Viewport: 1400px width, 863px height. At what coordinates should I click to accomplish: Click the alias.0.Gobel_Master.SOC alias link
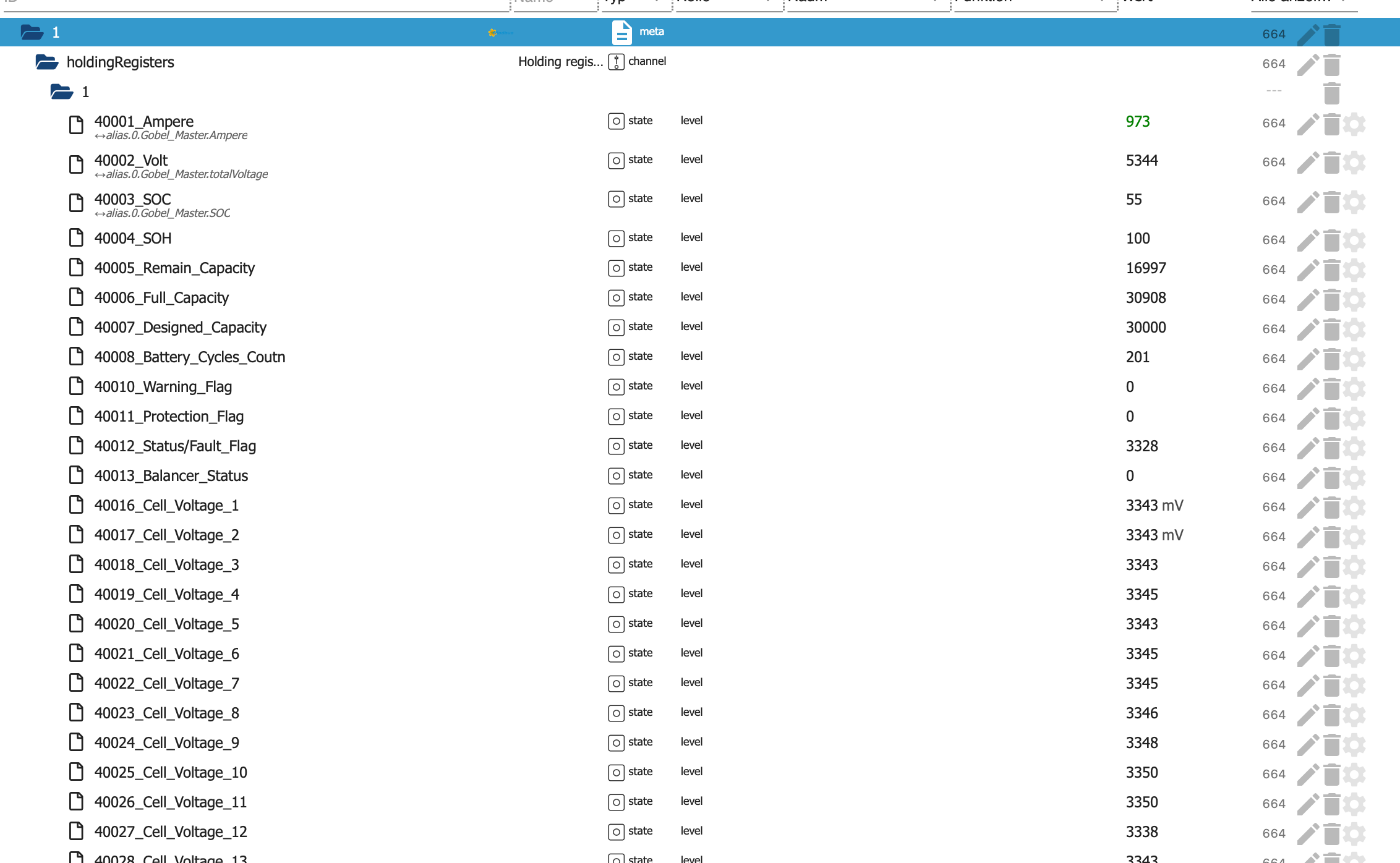pos(168,213)
